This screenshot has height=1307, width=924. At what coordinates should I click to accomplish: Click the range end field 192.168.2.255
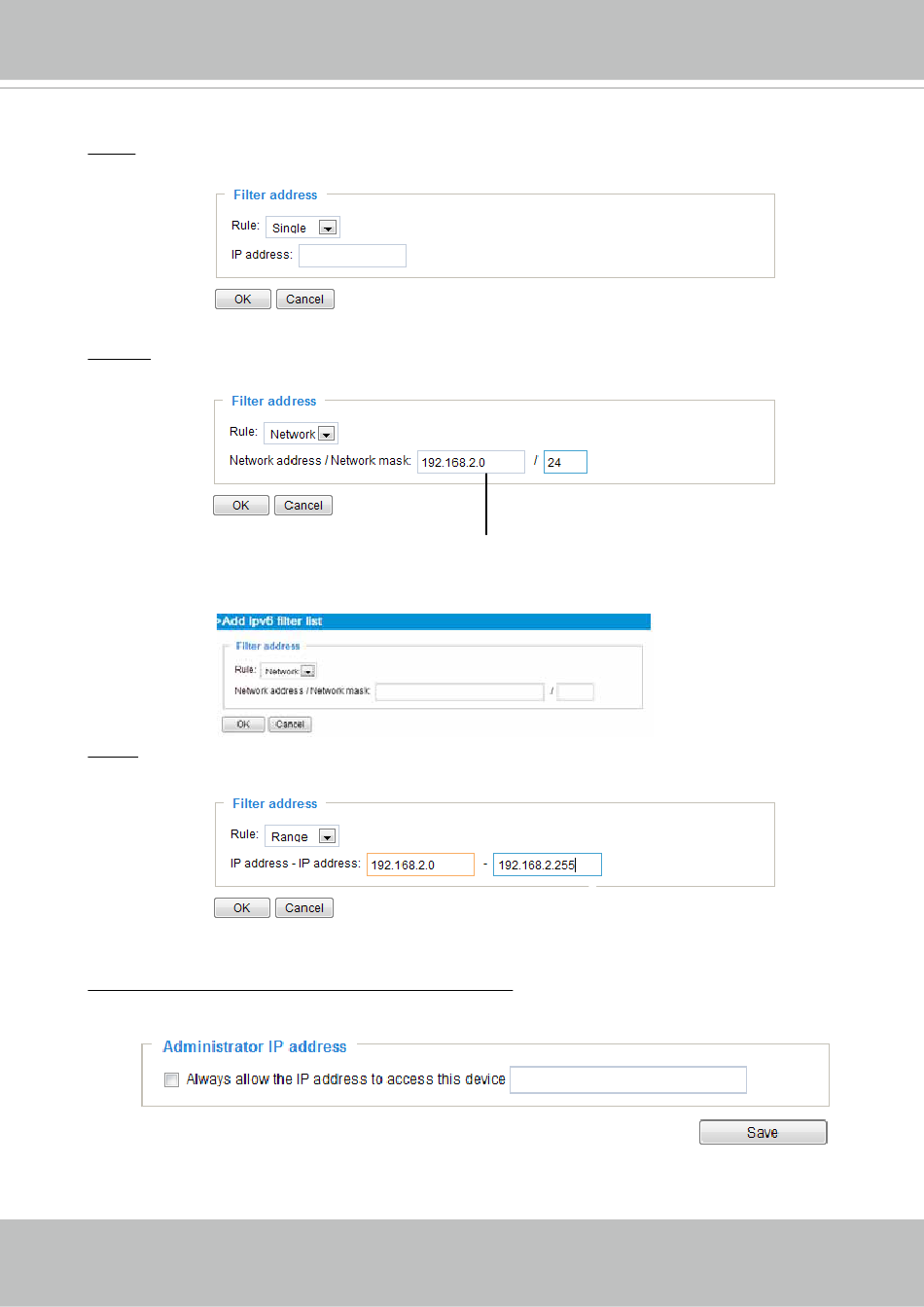click(x=548, y=865)
